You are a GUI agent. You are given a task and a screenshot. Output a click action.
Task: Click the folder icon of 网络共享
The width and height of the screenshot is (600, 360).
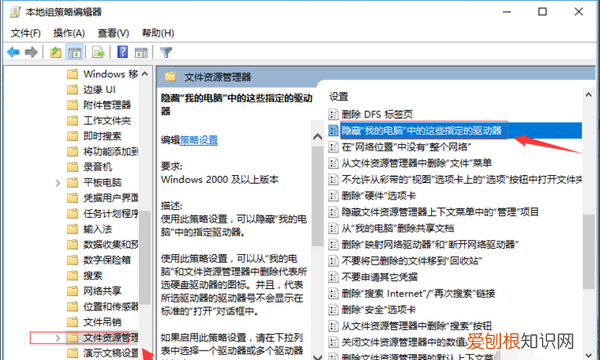coord(72,291)
